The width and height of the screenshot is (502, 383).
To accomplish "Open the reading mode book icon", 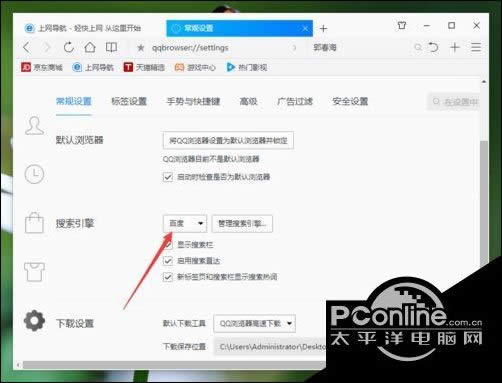I will (x=111, y=47).
